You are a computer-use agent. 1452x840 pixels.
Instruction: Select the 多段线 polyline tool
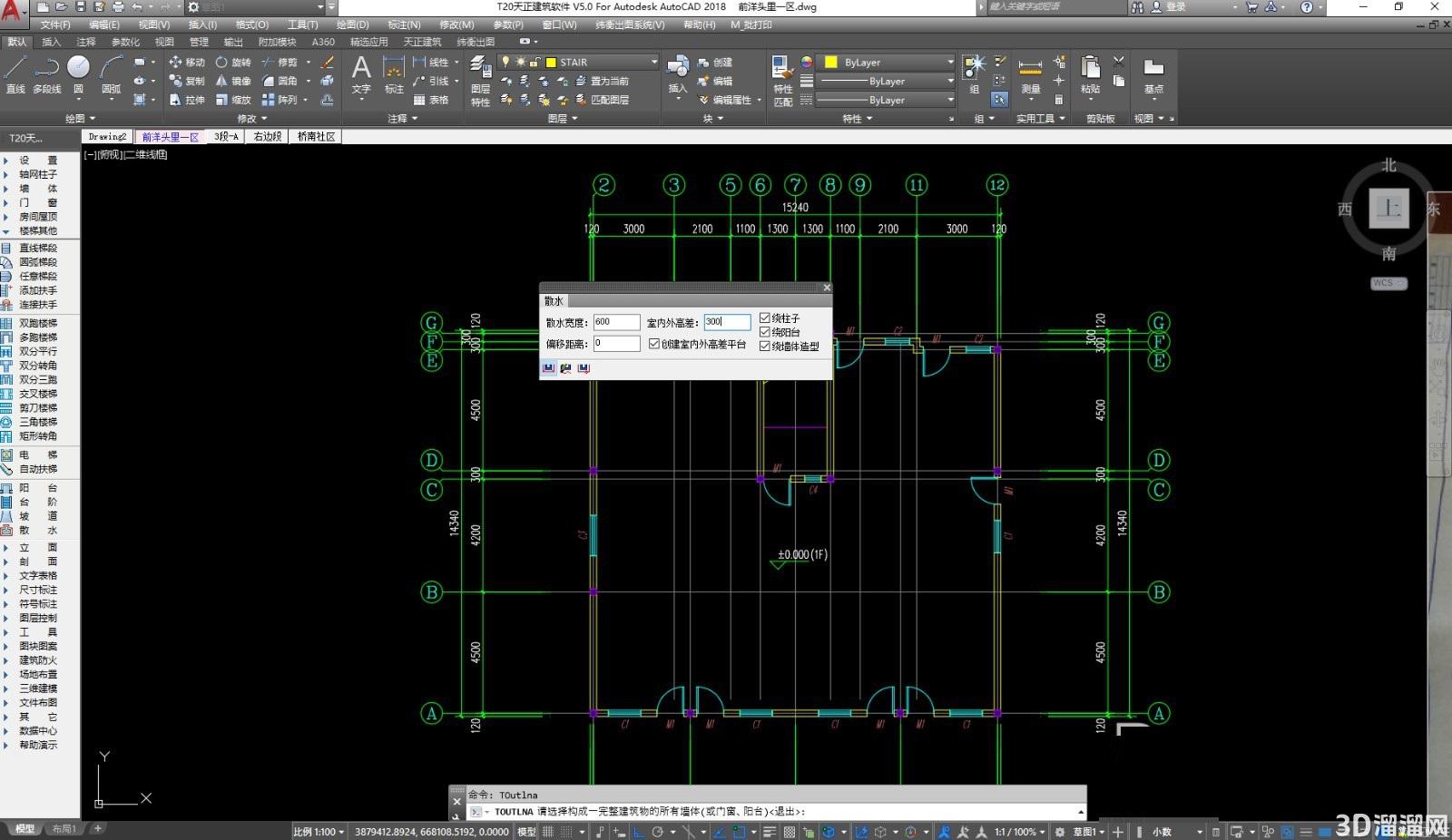pos(46,74)
